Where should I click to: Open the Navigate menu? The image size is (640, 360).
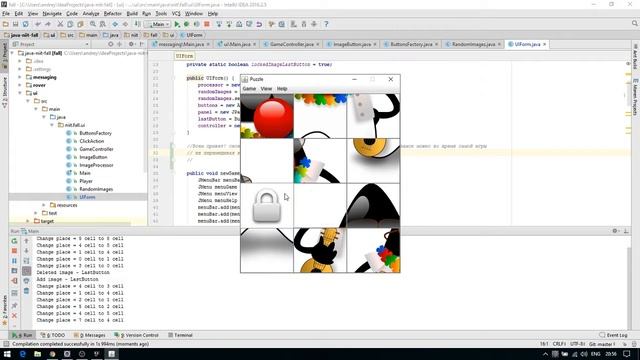point(52,13)
